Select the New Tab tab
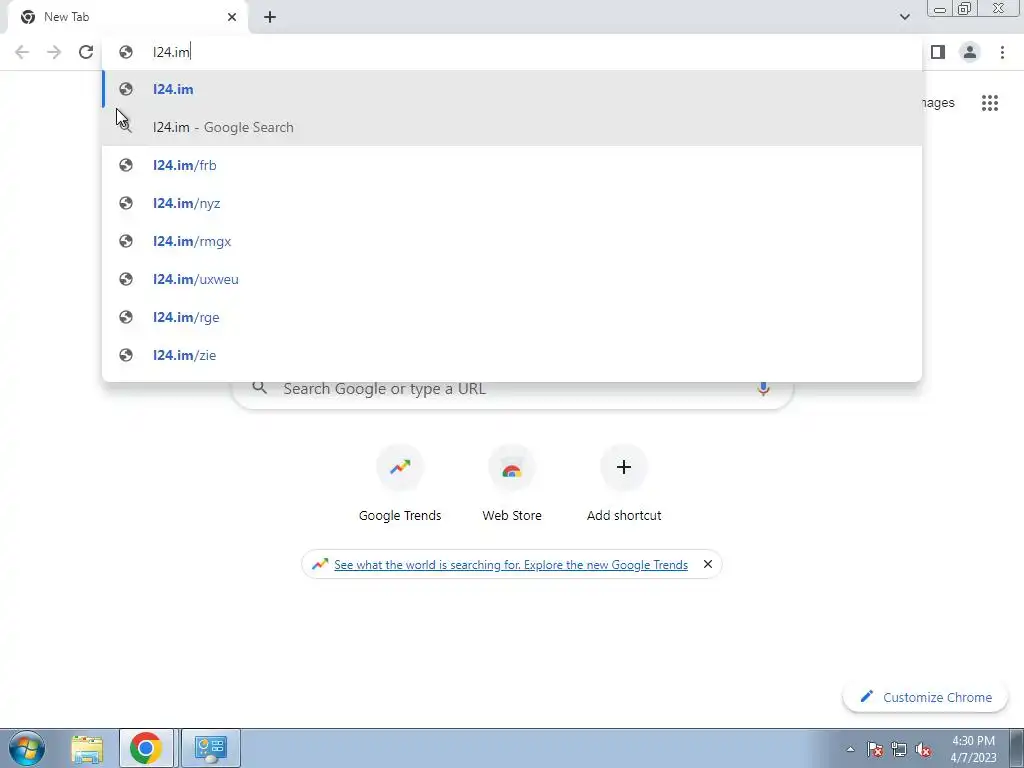This screenshot has width=1024, height=768. tap(127, 17)
